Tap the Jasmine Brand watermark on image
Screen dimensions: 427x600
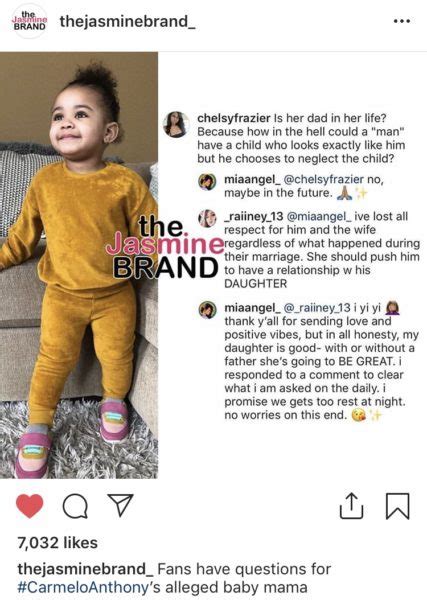pyautogui.click(x=166, y=247)
